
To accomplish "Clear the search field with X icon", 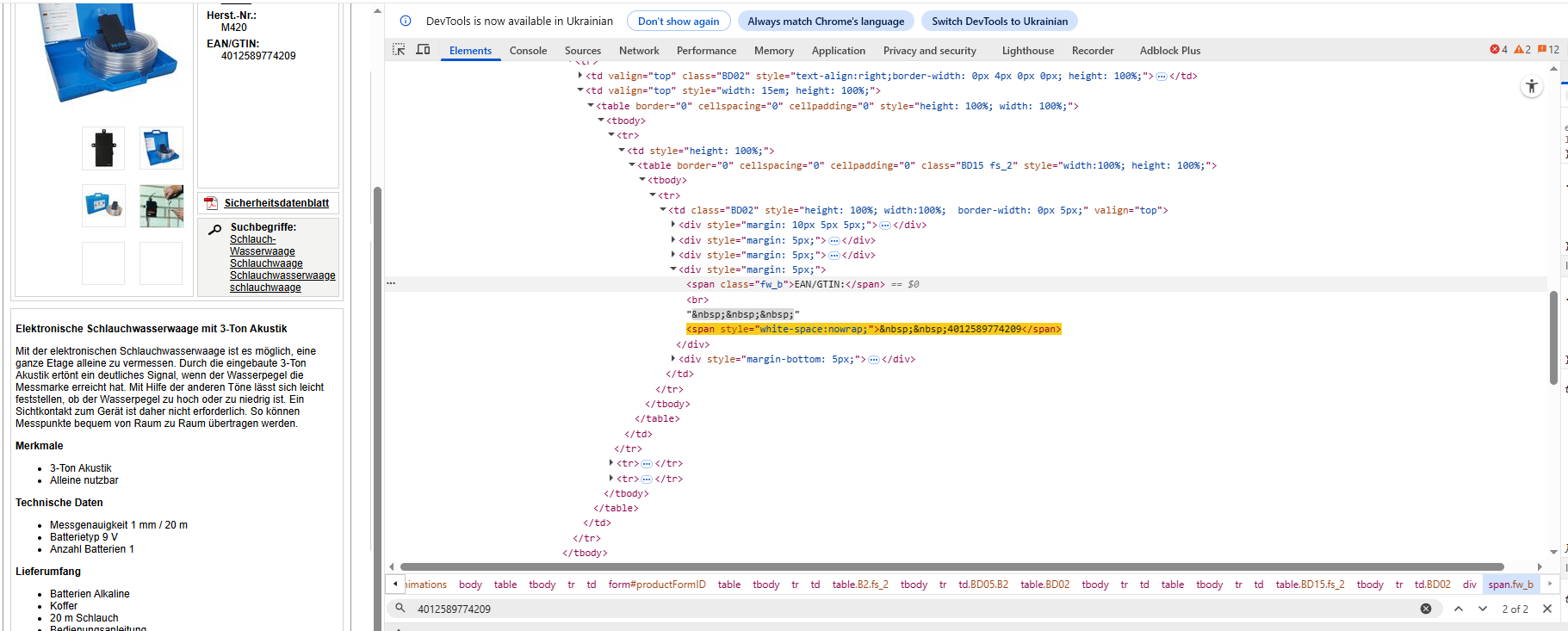I will 1426,609.
